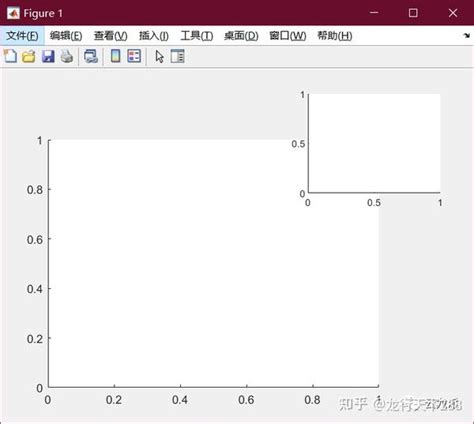The width and height of the screenshot is (474, 424).
Task: Click inside the large main axes
Action: 213,263
